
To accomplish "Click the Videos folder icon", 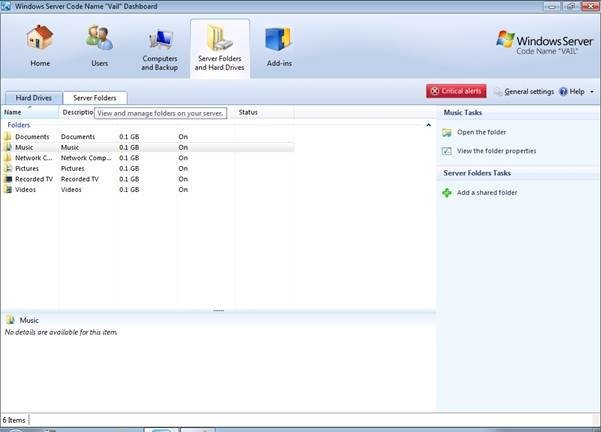I will 8,189.
